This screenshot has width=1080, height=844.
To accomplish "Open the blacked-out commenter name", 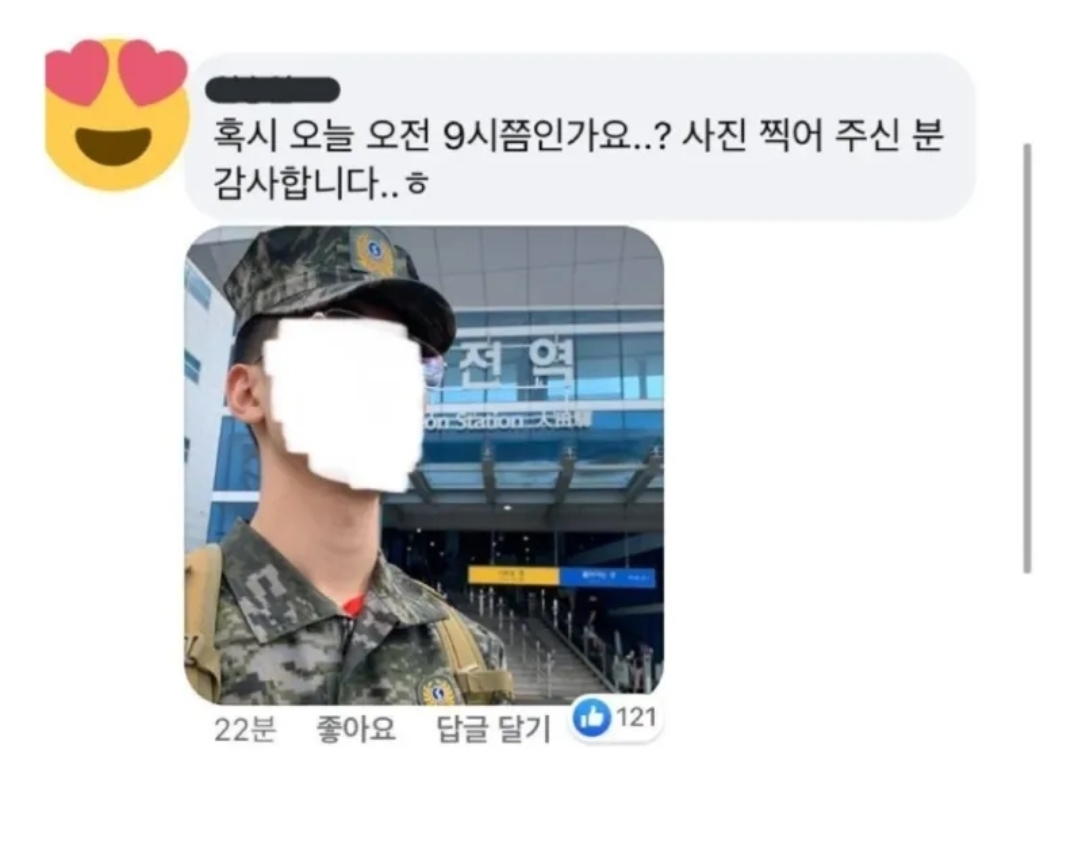I will click(273, 90).
